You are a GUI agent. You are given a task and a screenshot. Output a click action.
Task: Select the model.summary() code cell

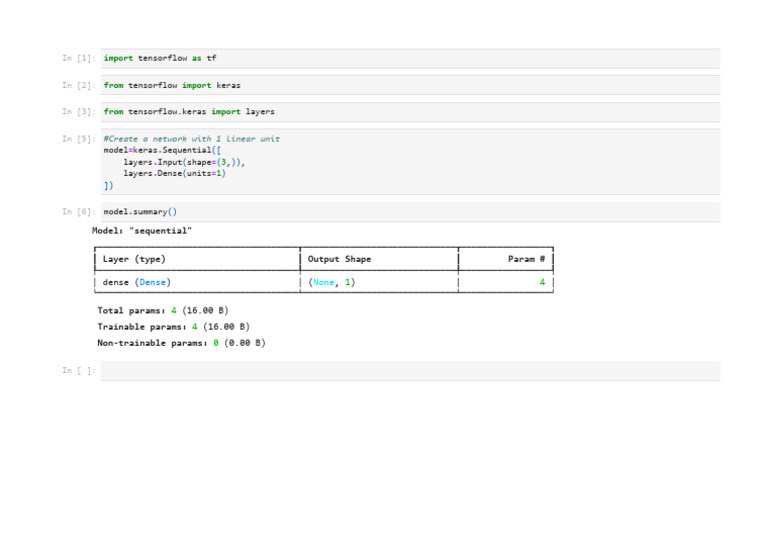tap(410, 212)
